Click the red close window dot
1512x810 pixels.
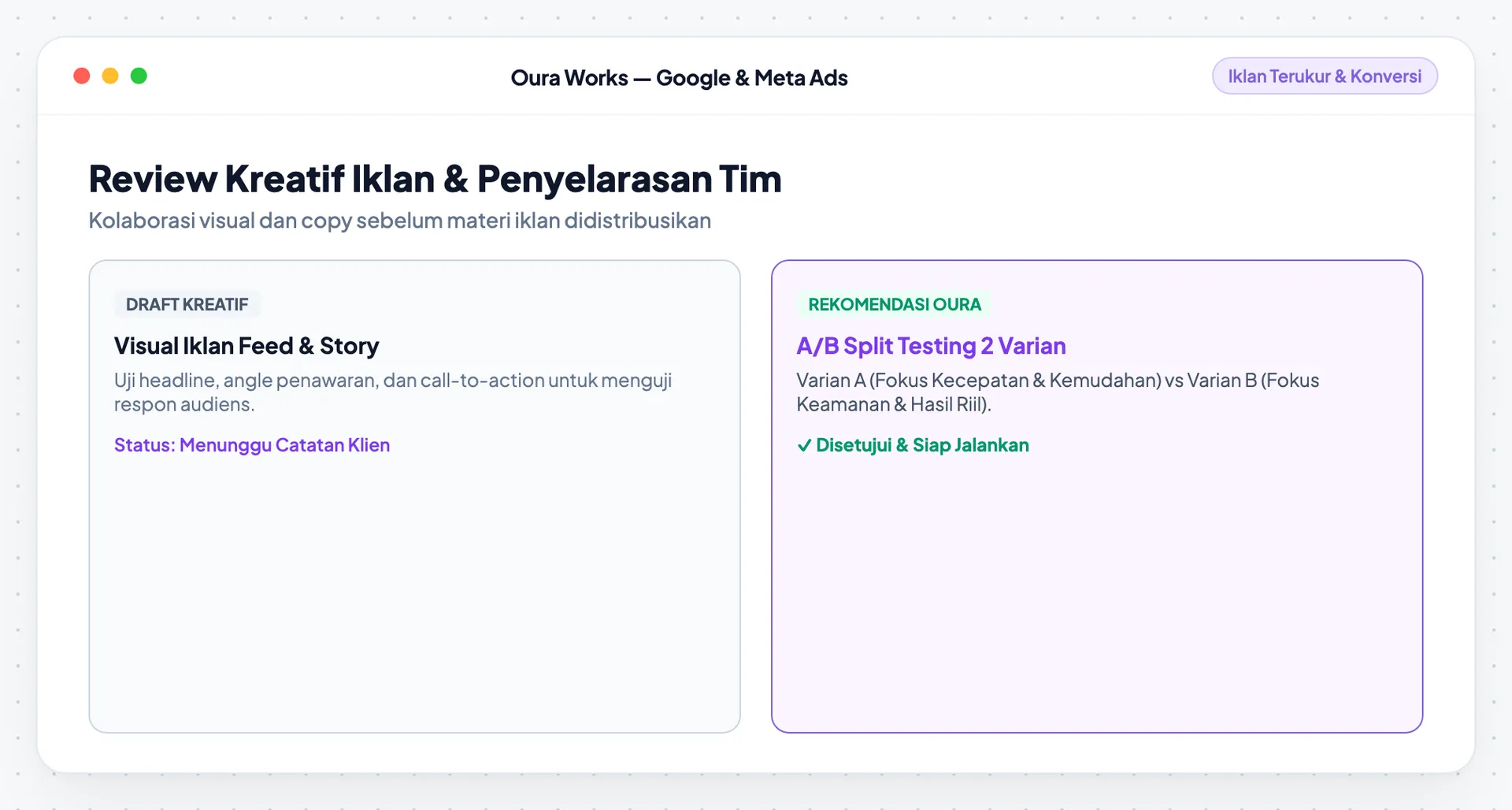pos(82,76)
